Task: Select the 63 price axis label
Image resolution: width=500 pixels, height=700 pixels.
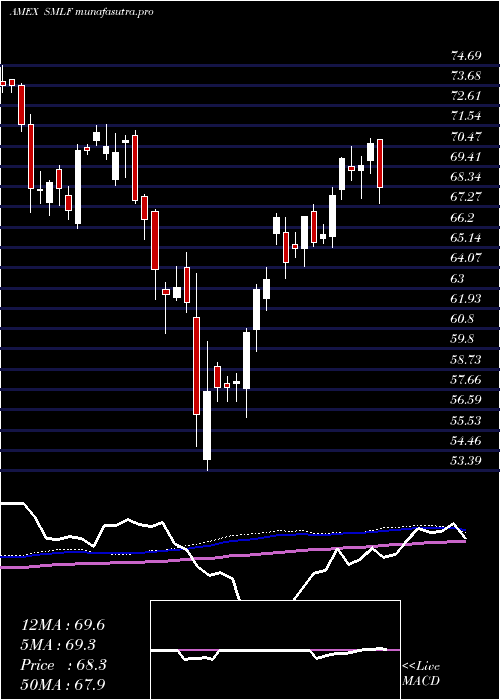Action: (458, 279)
